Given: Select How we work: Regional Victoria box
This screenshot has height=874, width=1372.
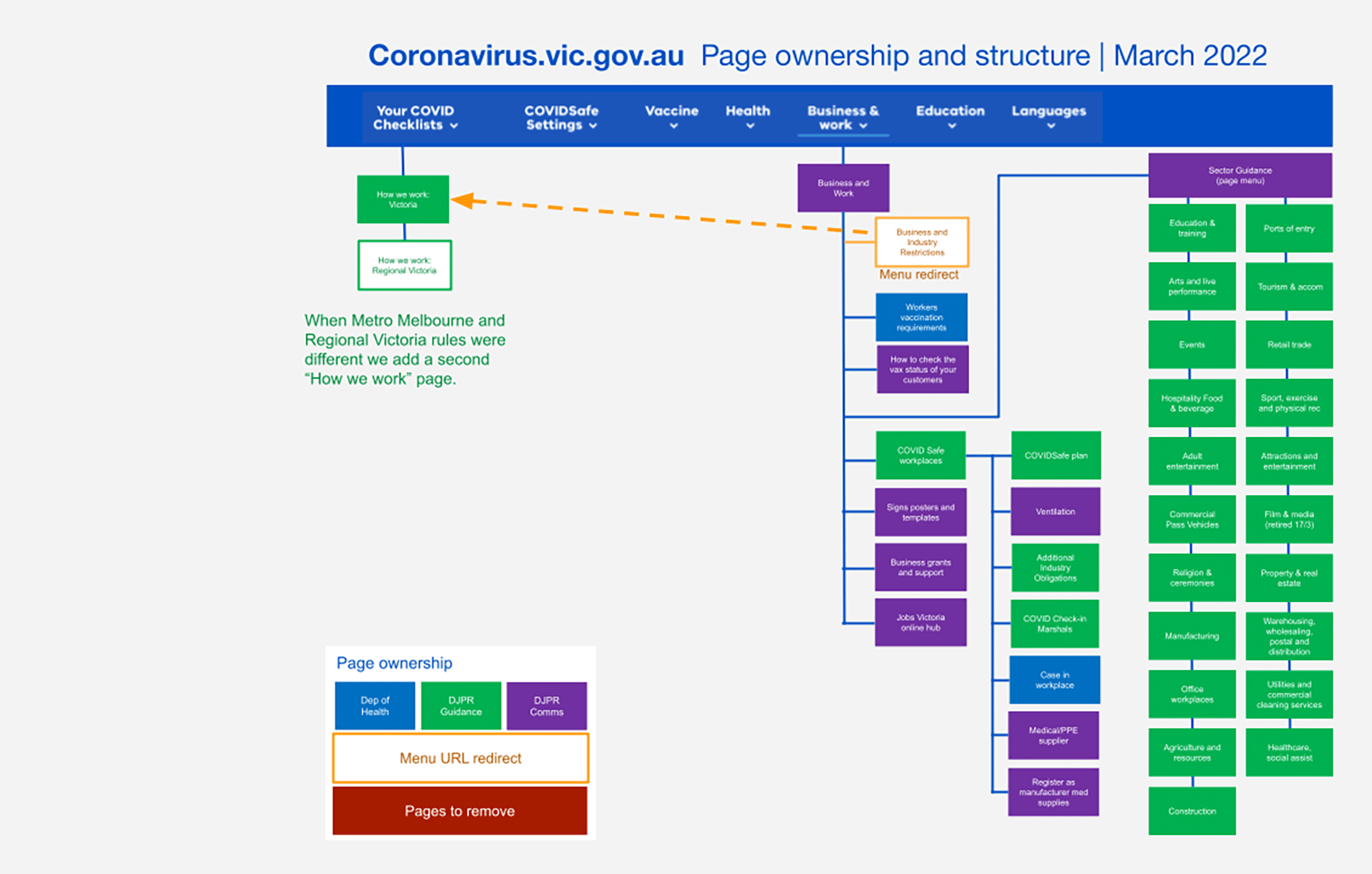Looking at the screenshot, I should pos(405,265).
